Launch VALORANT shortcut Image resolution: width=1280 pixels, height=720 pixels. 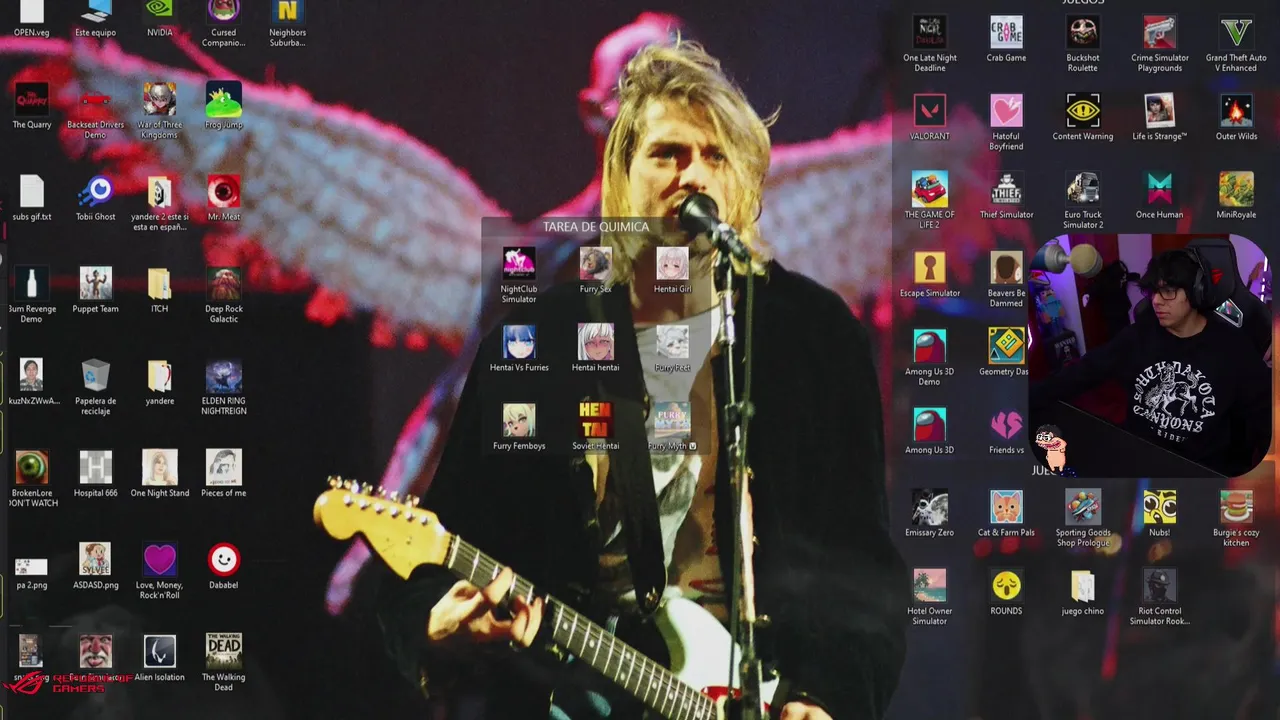point(929,111)
